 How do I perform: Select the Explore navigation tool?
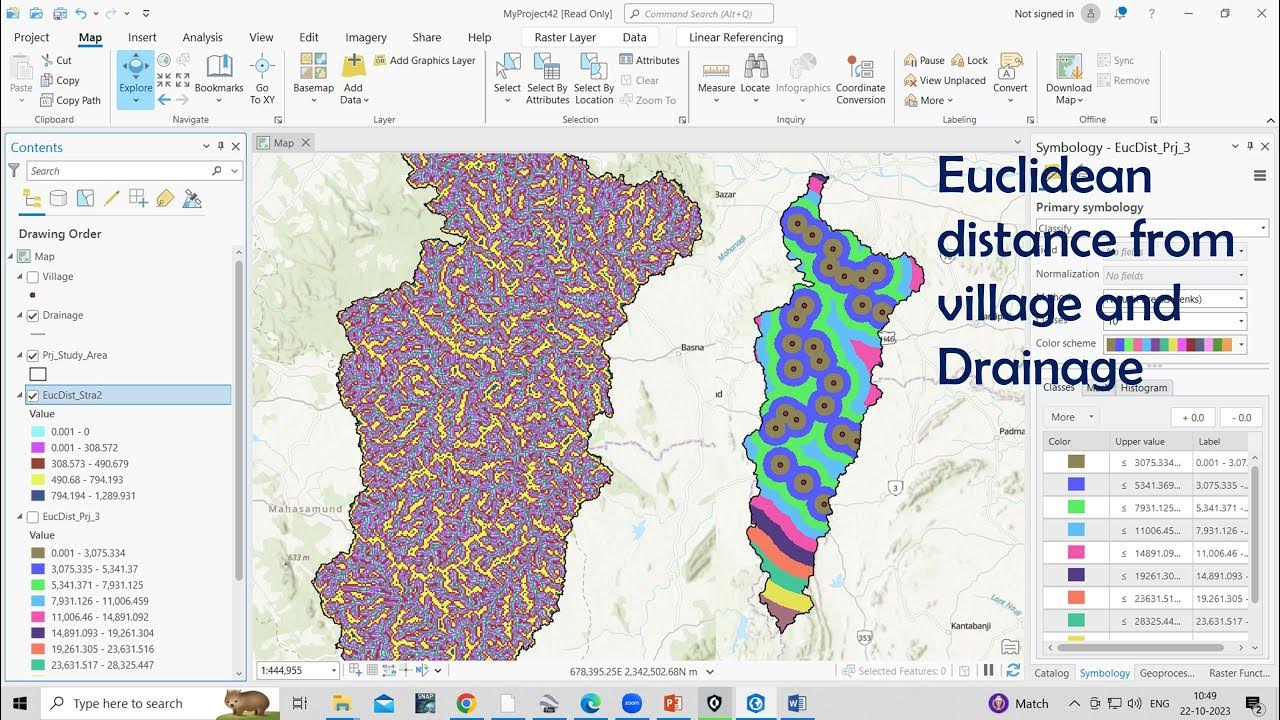pos(135,79)
